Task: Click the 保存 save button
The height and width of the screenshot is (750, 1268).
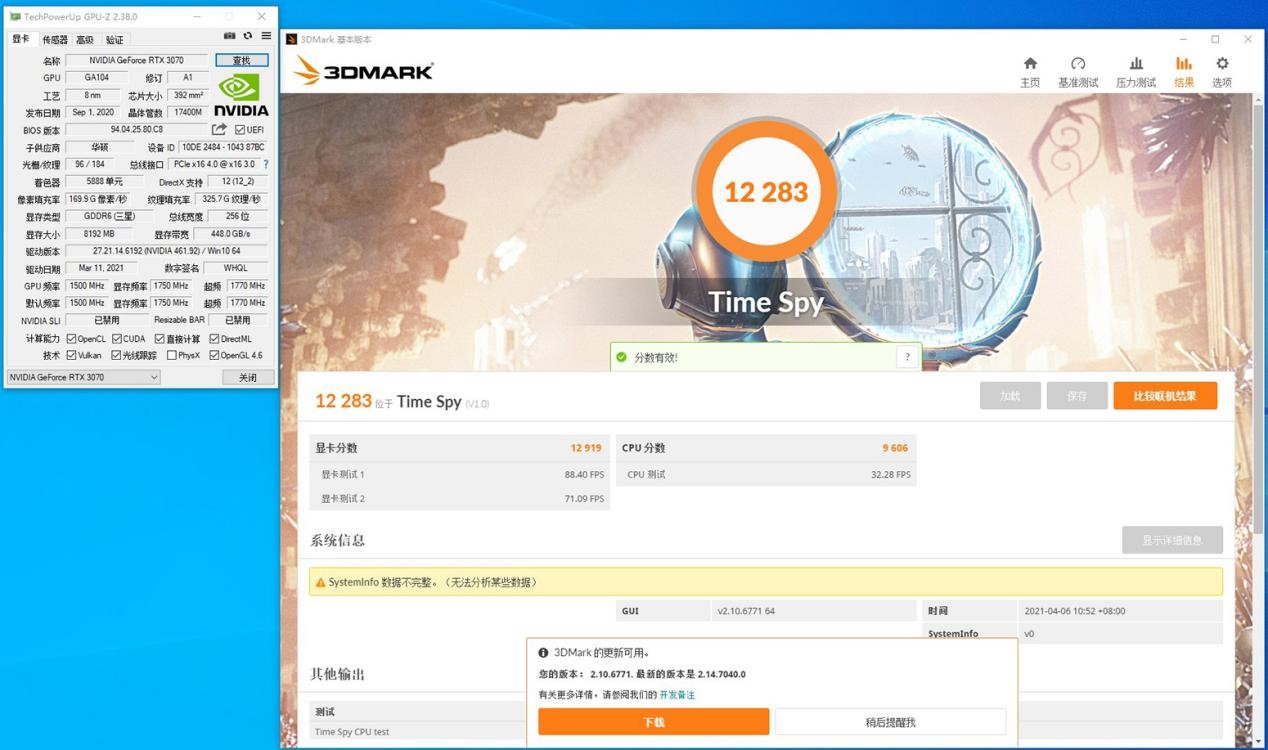Action: [1077, 396]
